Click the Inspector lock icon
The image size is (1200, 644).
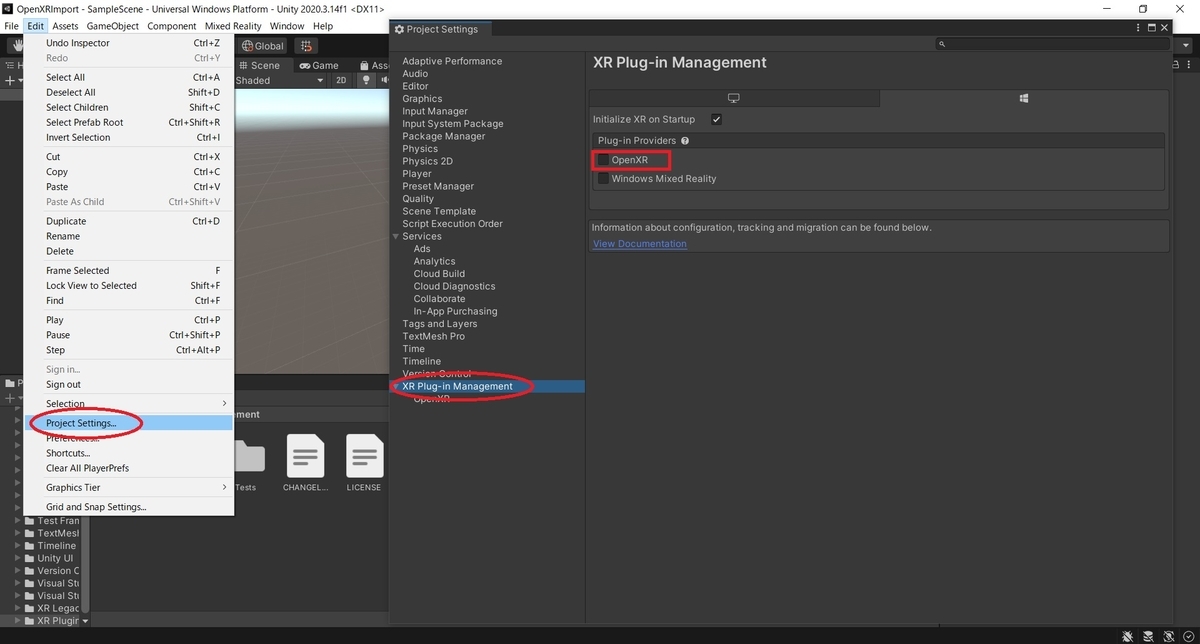click(x=1177, y=65)
